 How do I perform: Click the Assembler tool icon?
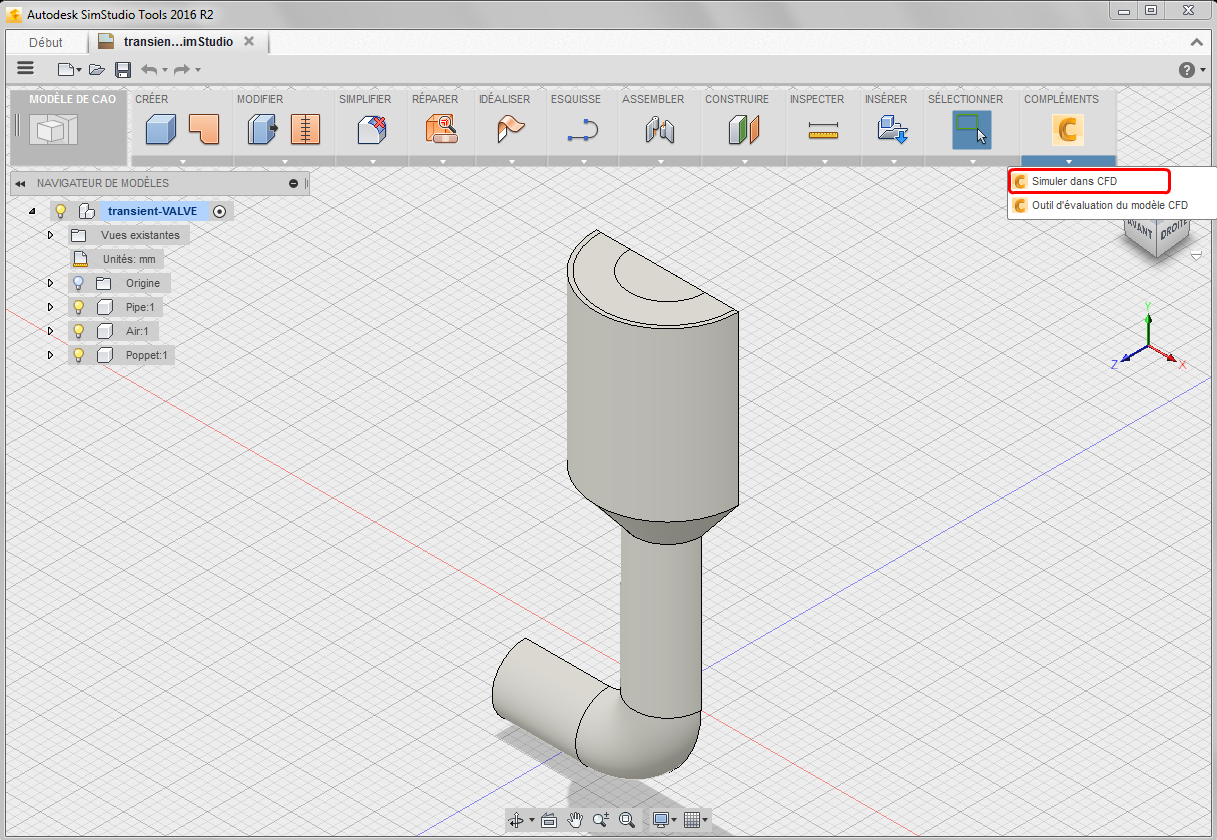660,130
